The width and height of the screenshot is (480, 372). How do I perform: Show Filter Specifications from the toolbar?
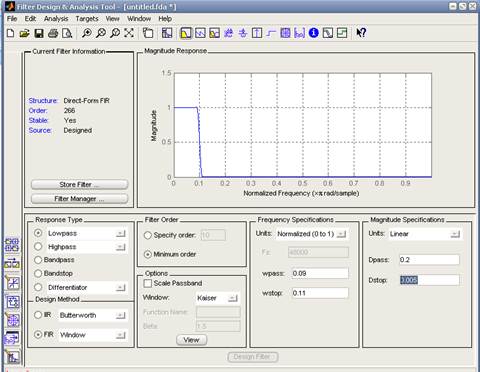coord(167,33)
